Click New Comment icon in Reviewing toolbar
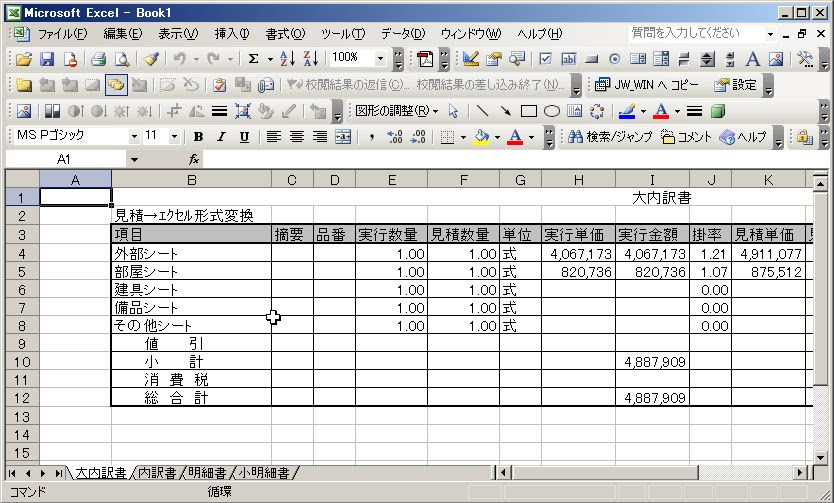The height and width of the screenshot is (503, 834). (x=23, y=85)
